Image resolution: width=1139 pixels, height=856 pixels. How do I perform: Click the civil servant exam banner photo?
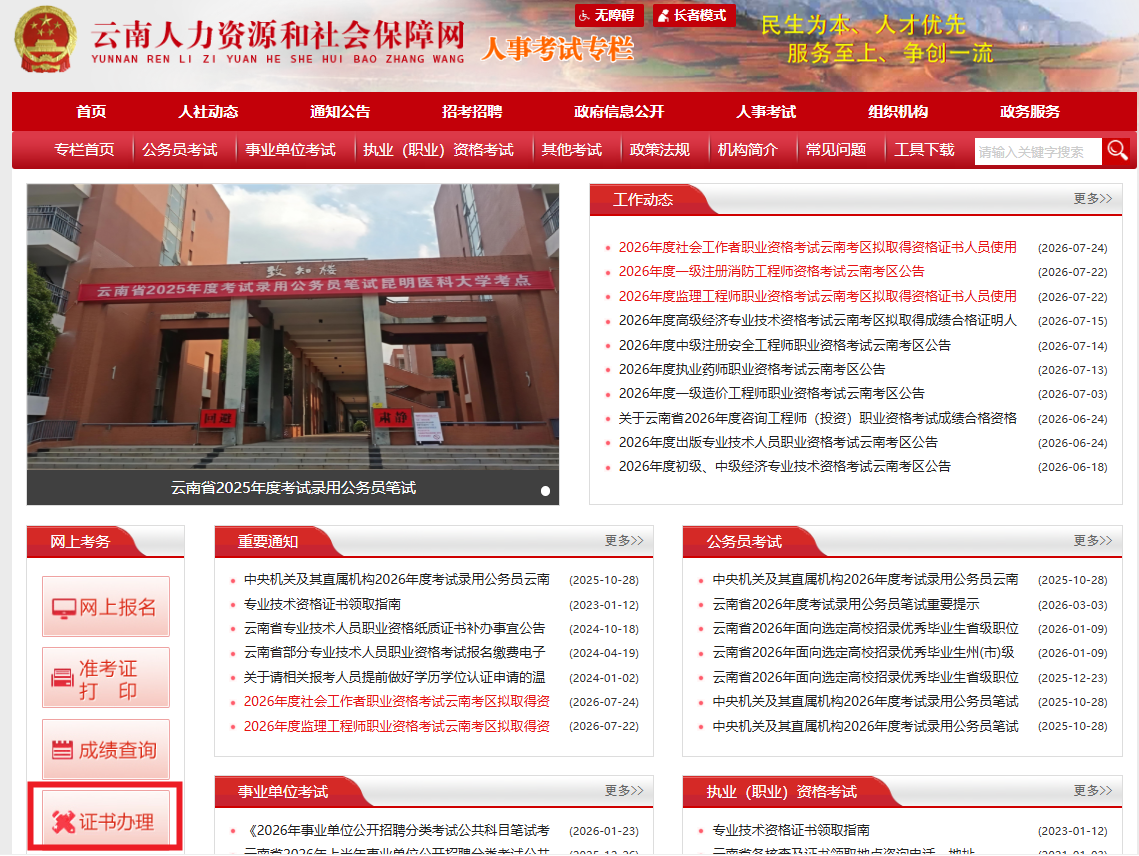pyautogui.click(x=293, y=327)
